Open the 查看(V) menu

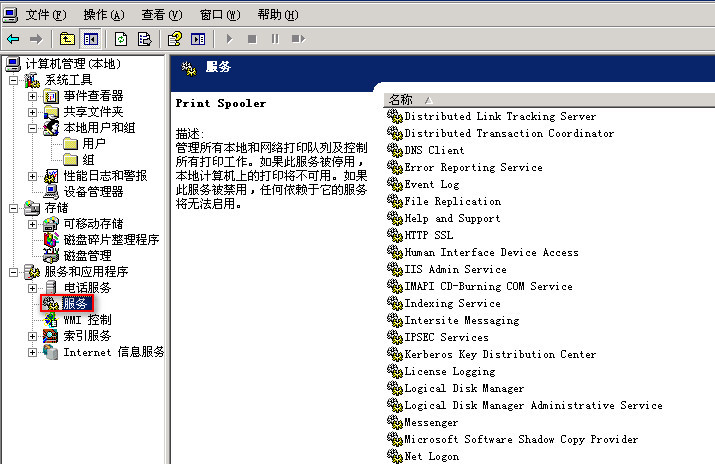tap(161, 15)
